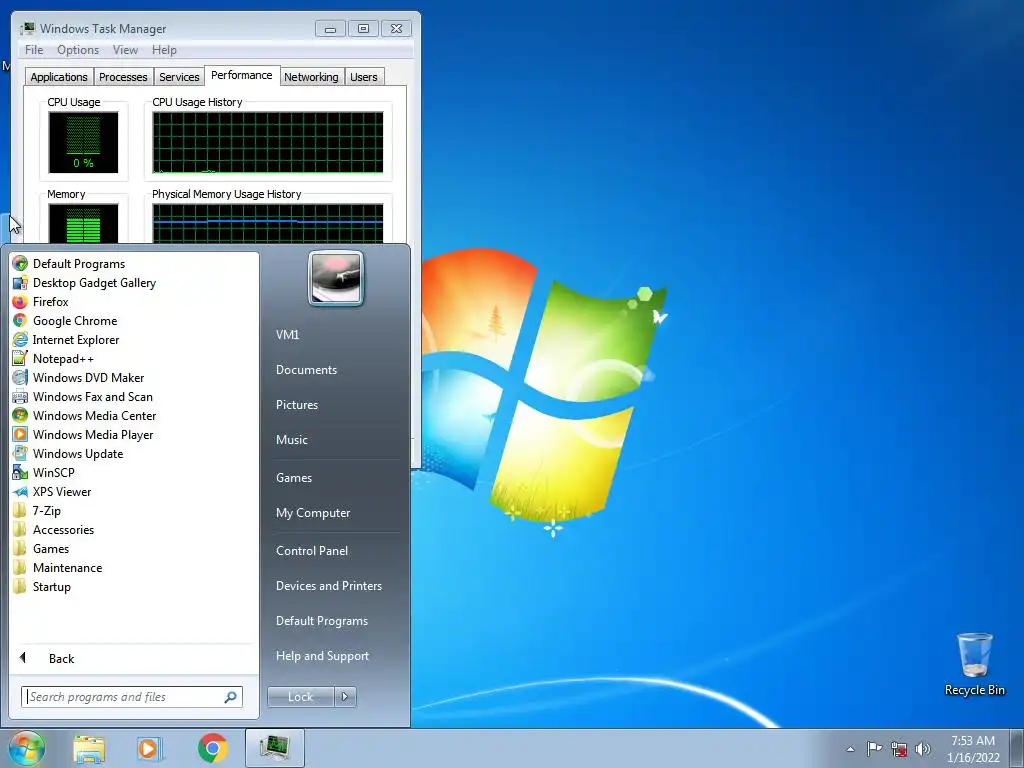Open Music from Start menu
Viewport: 1024px width, 768px height.
pyautogui.click(x=291, y=440)
